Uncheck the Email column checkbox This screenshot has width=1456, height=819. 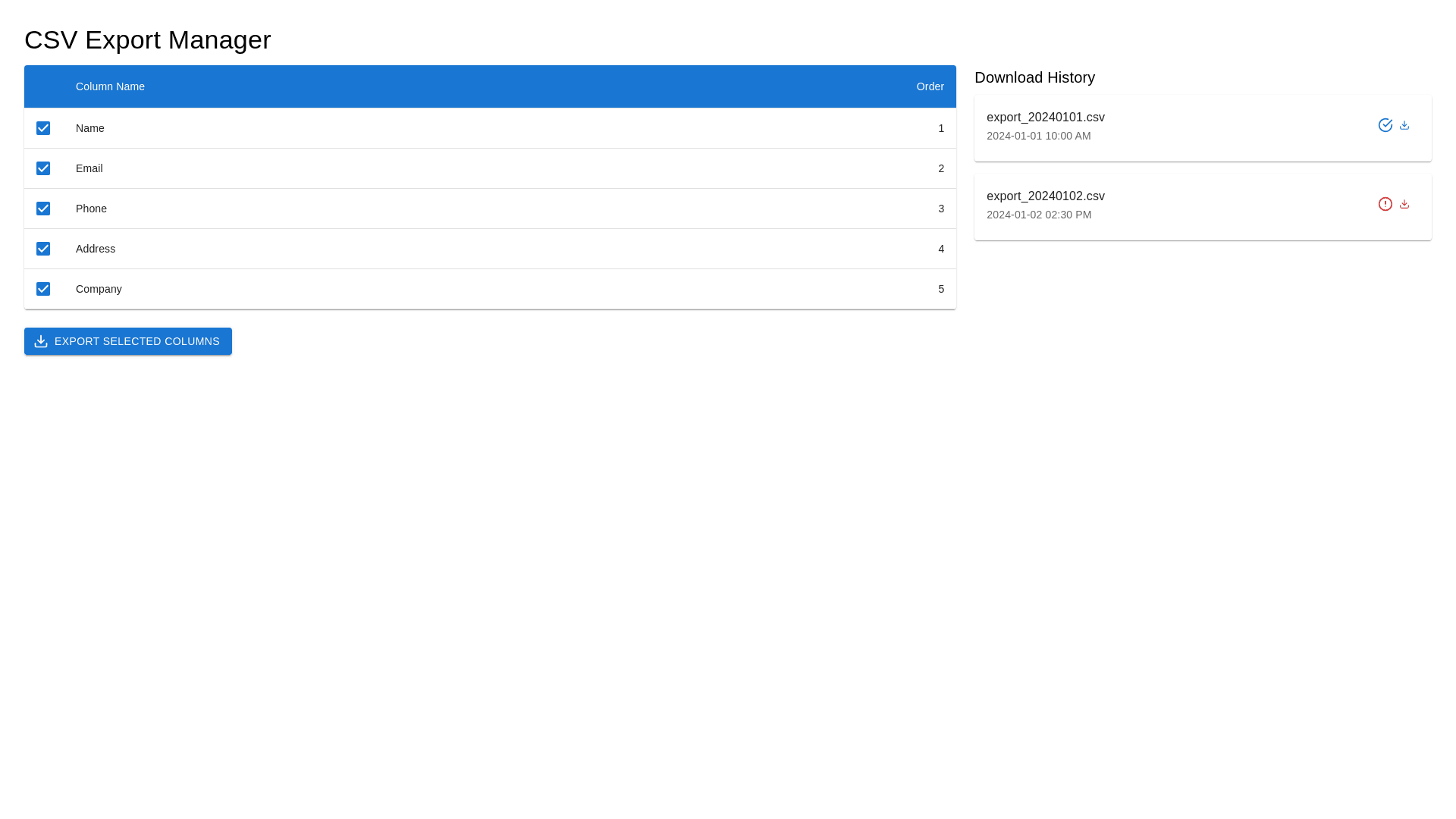coord(43,168)
